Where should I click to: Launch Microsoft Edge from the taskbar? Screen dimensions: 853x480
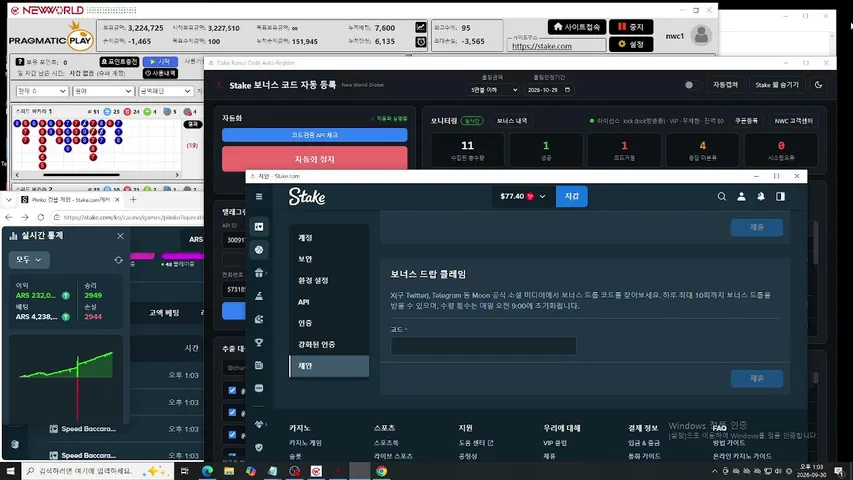pyautogui.click(x=207, y=471)
